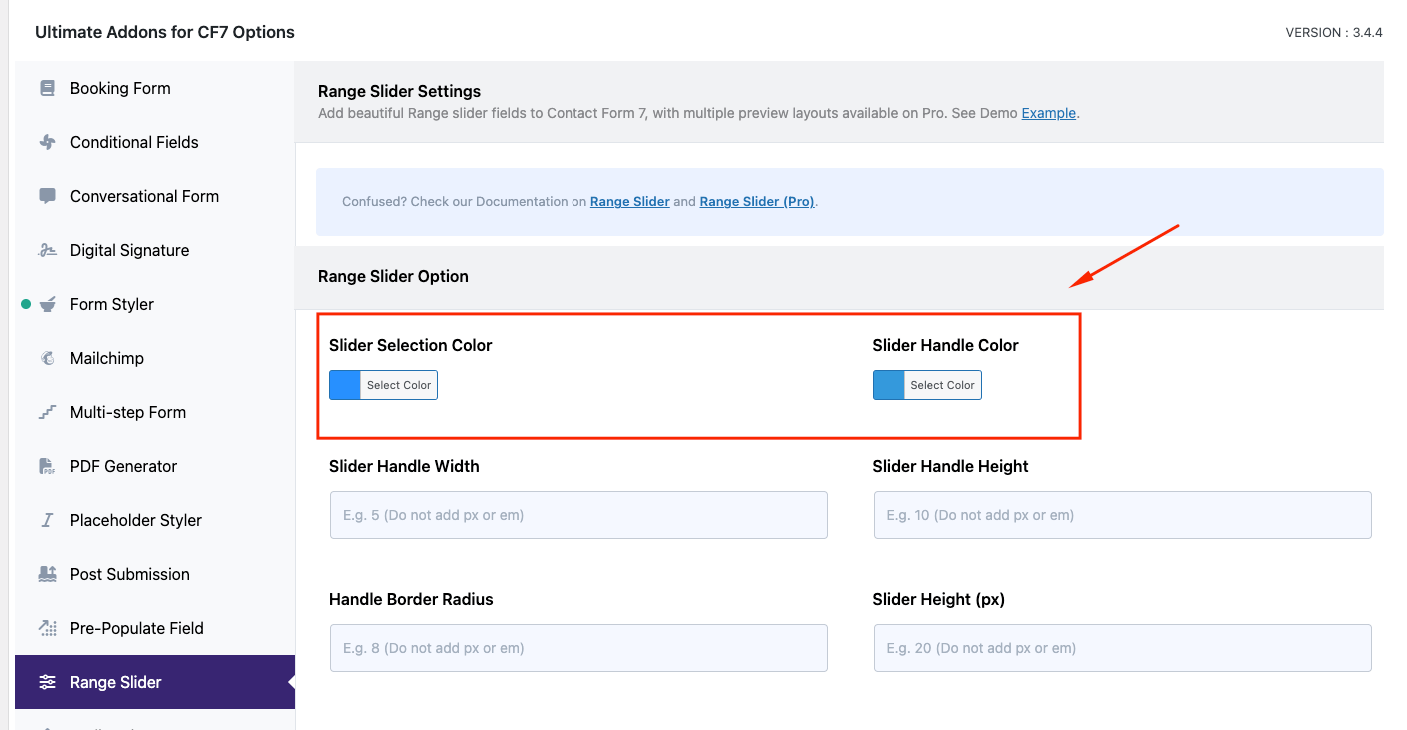
Task: Click the Pre-Populate Field icon
Action: pyautogui.click(x=47, y=628)
